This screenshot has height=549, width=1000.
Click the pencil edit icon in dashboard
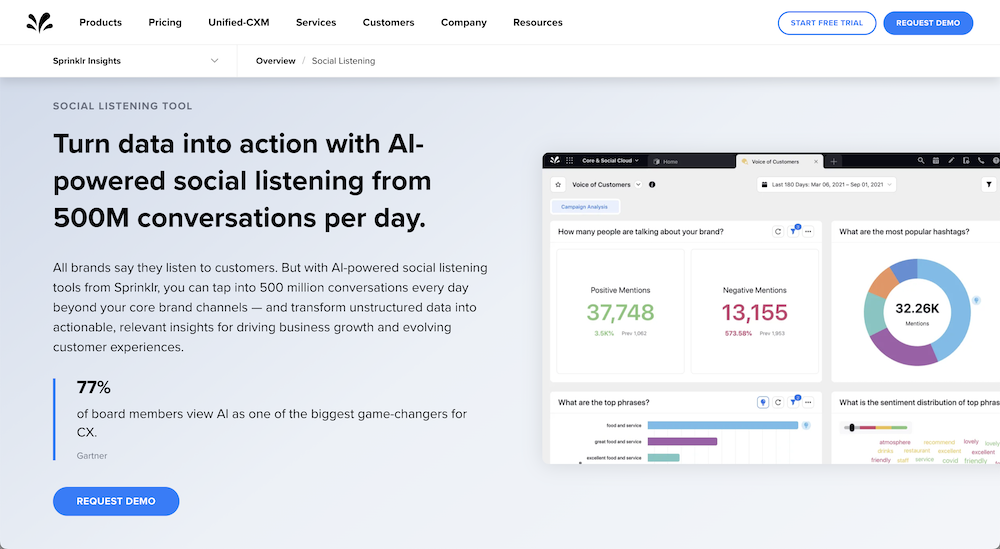[x=951, y=161]
